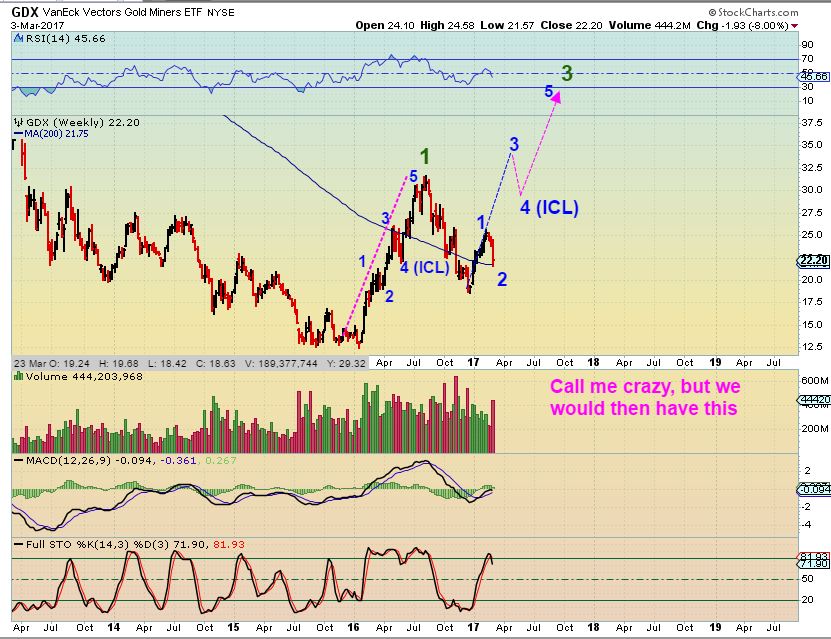
Task: Click the RSI(14) 45.66 label
Action: click(65, 38)
